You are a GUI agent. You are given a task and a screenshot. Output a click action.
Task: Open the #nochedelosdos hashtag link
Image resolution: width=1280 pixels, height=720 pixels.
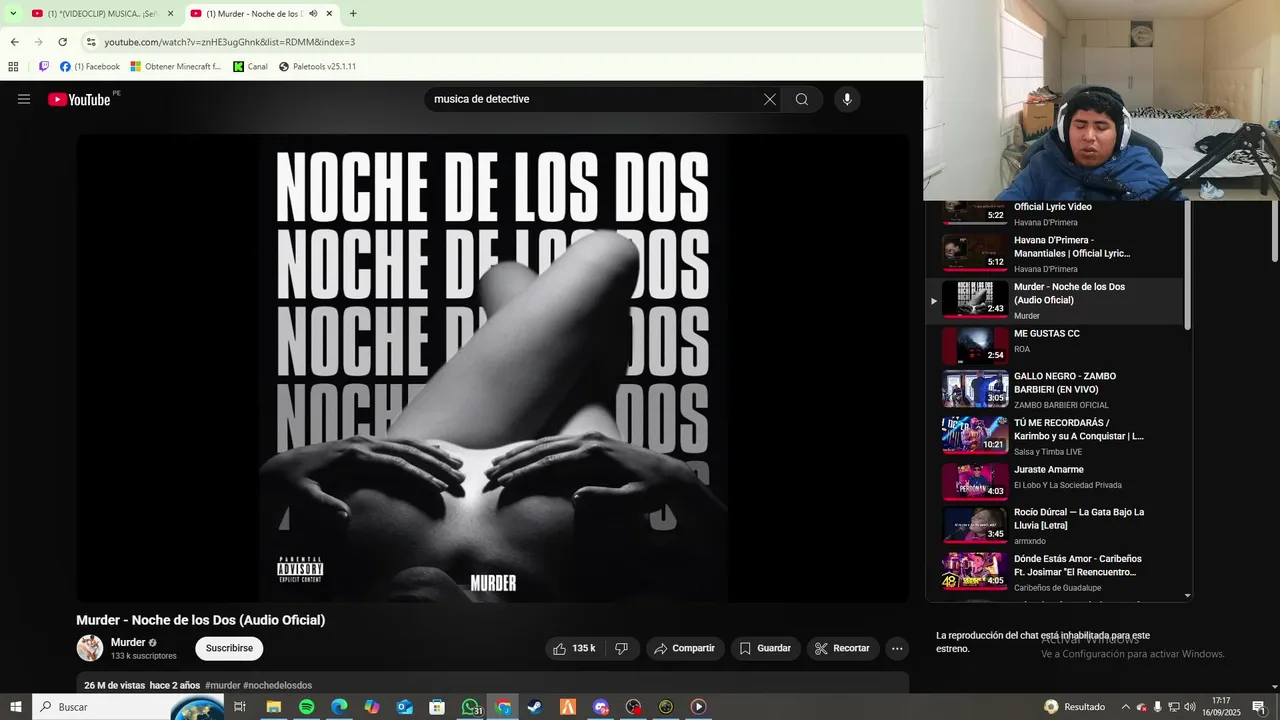click(277, 685)
